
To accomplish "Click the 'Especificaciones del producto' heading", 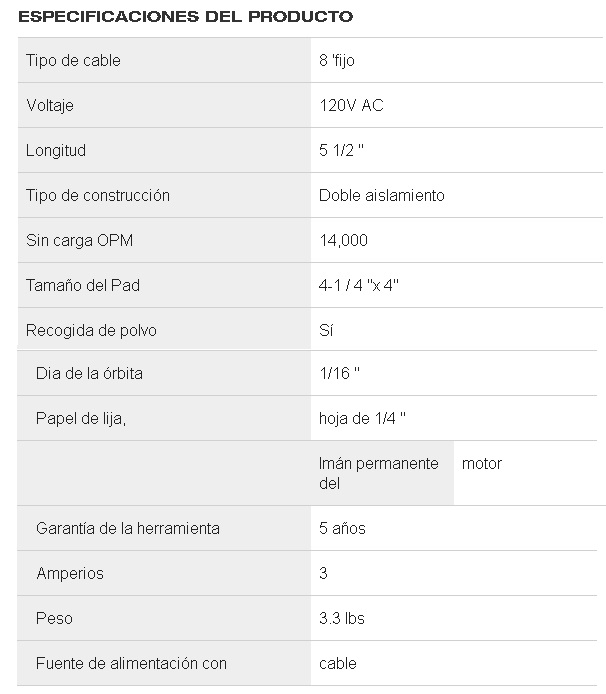I will tap(185, 17).
